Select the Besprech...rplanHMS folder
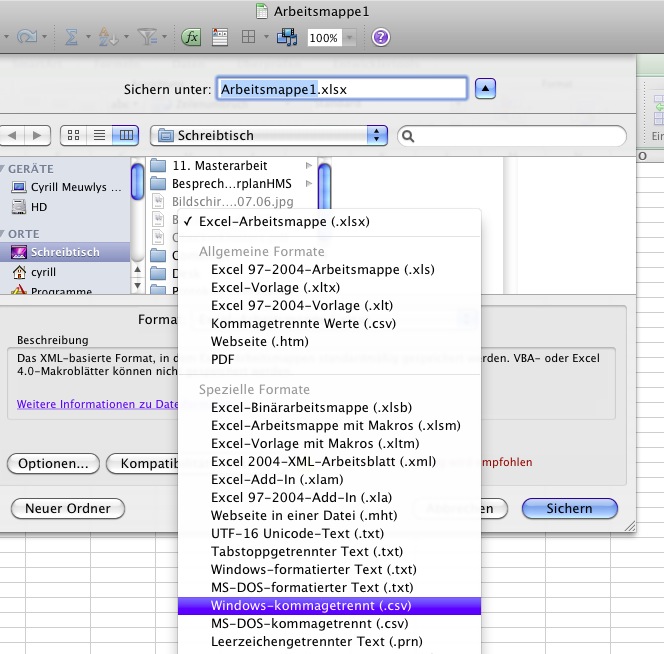Viewport: 664px width, 654px height. (231, 183)
